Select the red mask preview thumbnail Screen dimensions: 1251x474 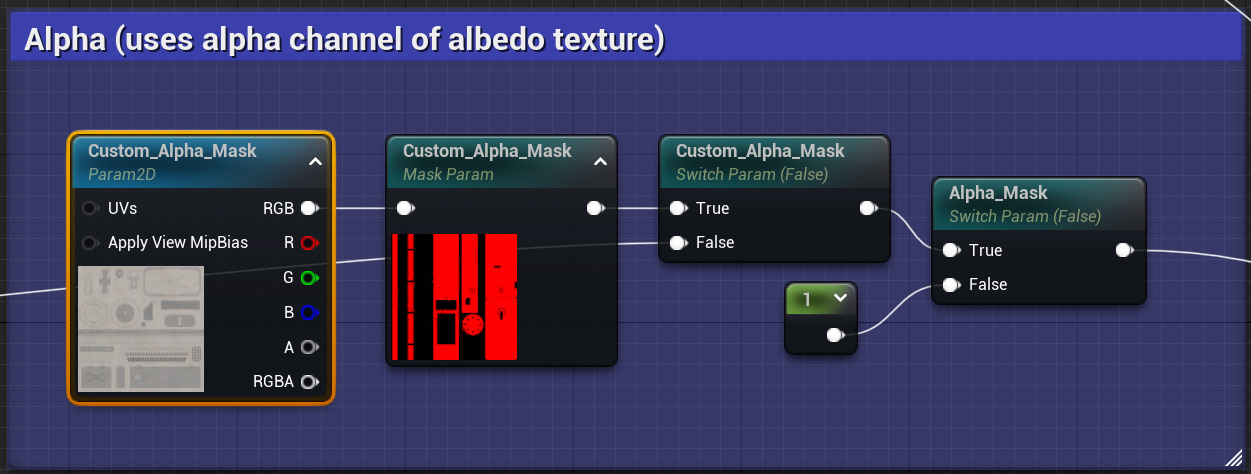click(x=455, y=297)
